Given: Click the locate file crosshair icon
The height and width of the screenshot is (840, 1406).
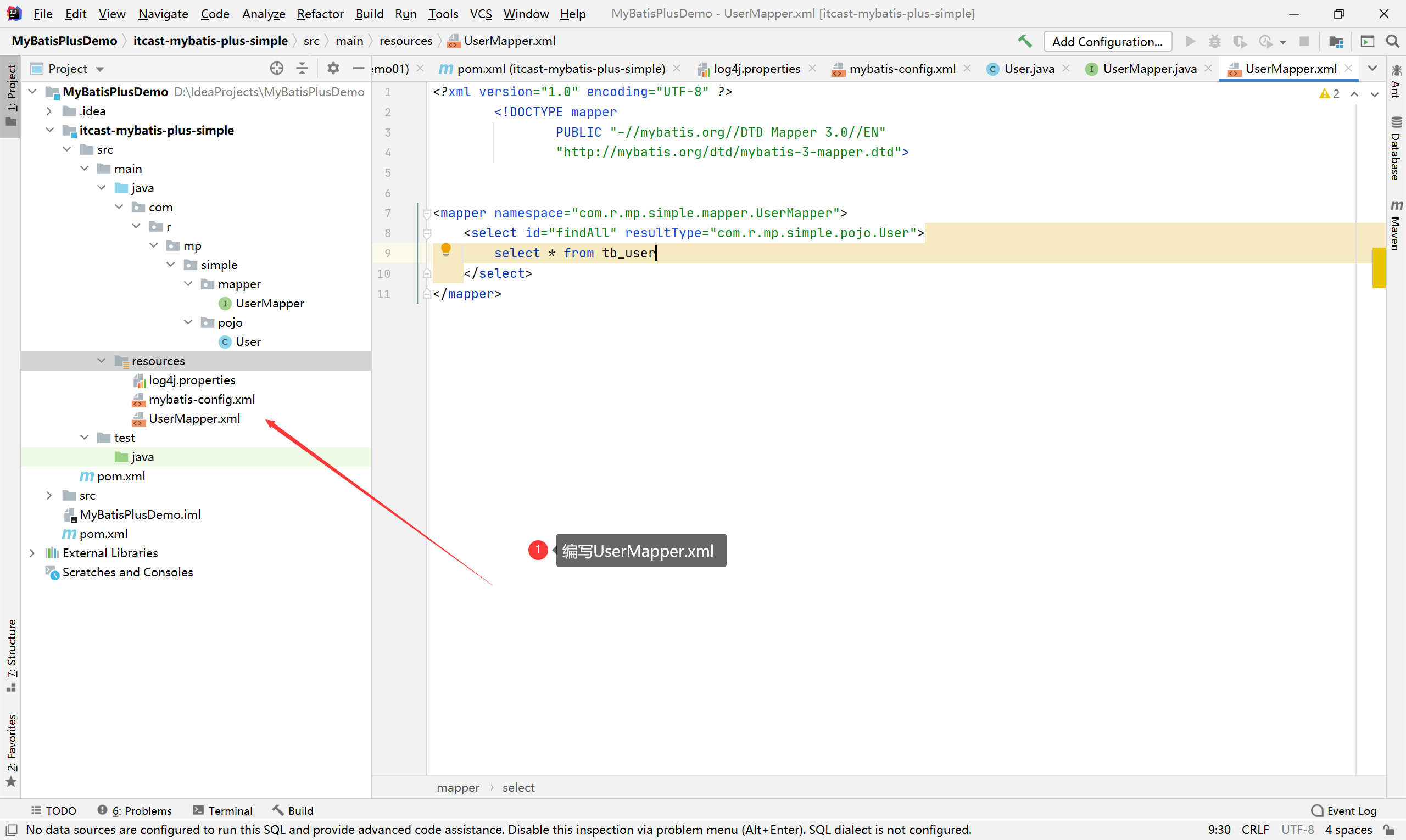Looking at the screenshot, I should [x=276, y=69].
